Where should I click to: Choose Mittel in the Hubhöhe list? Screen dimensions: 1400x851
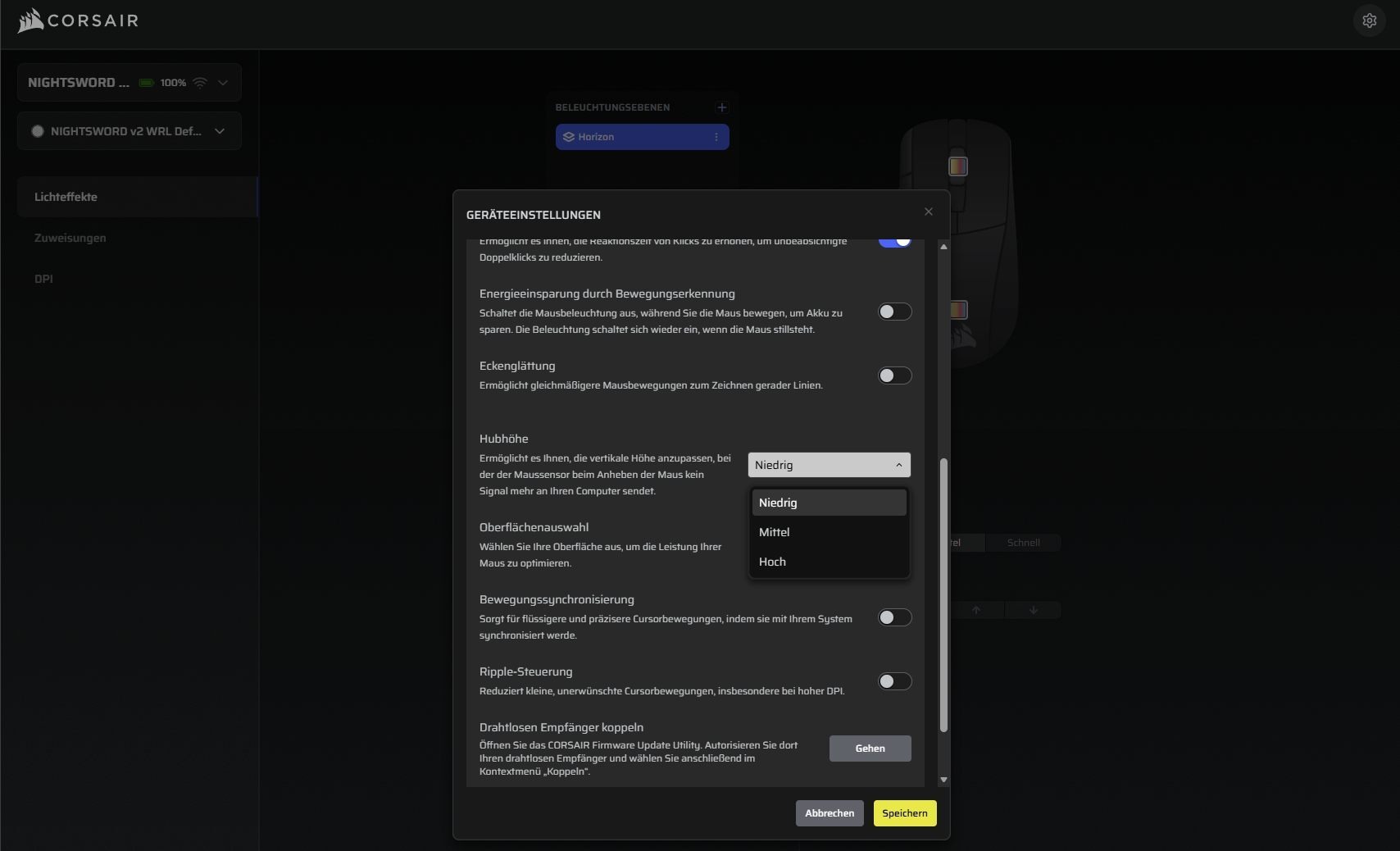pos(829,532)
